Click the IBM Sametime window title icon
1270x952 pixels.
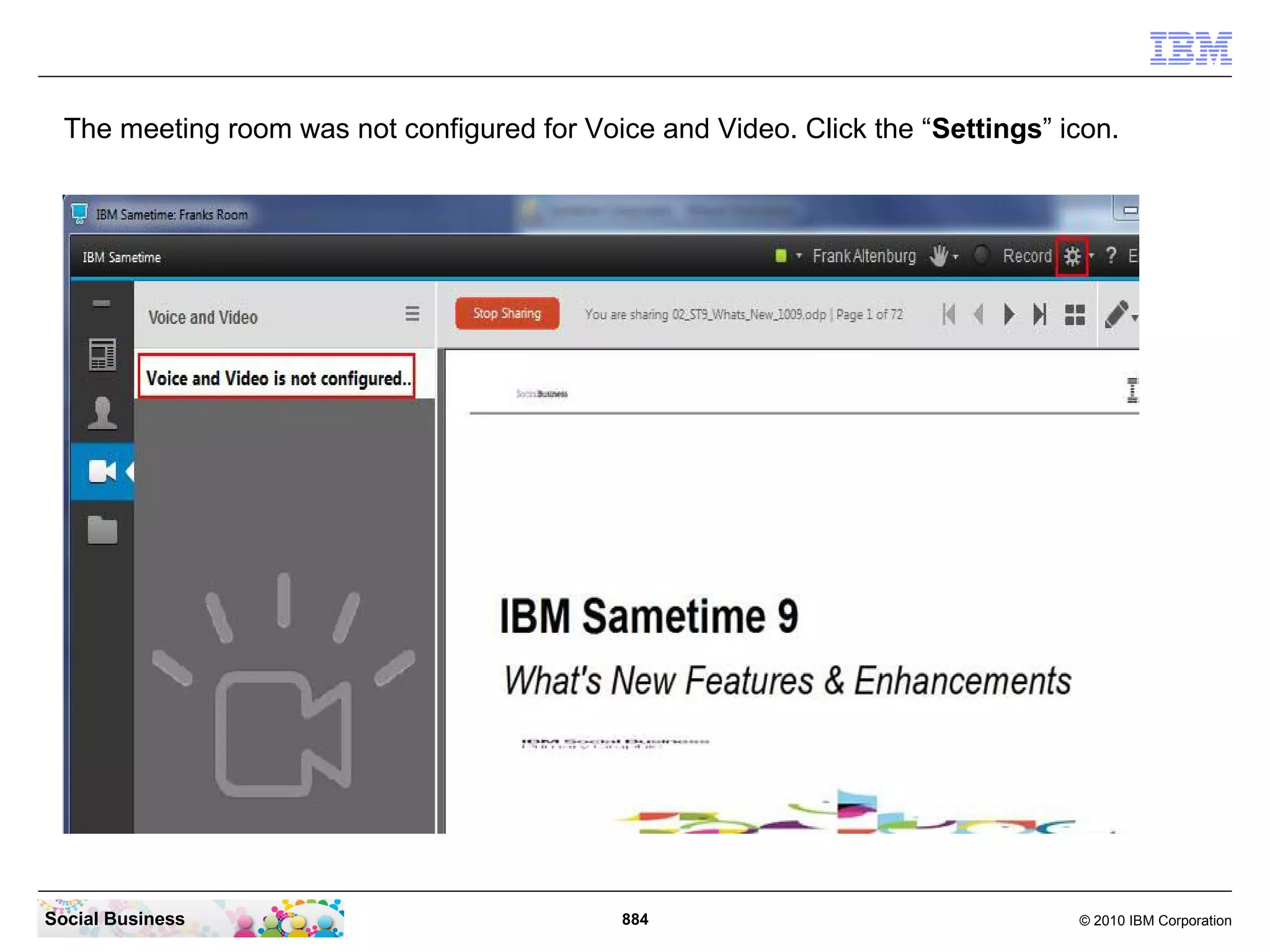pos(79,214)
